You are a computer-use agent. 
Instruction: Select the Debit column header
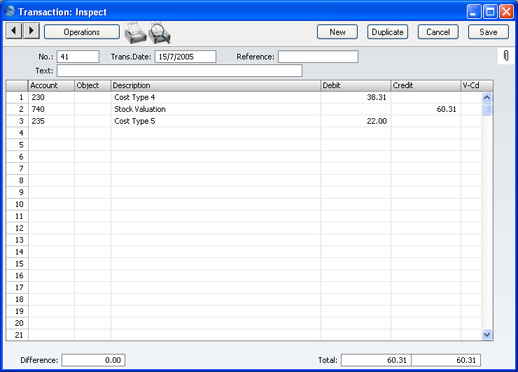coord(356,86)
